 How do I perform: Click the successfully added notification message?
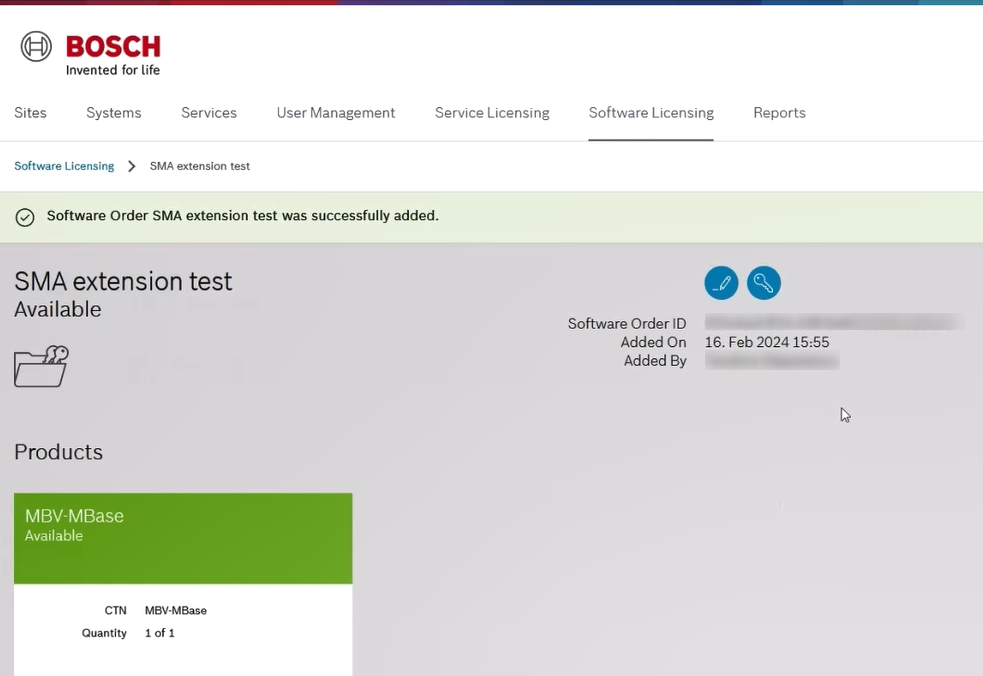coord(242,216)
